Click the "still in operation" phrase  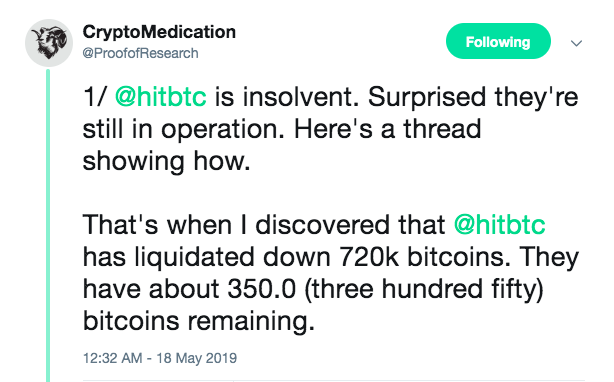183,129
